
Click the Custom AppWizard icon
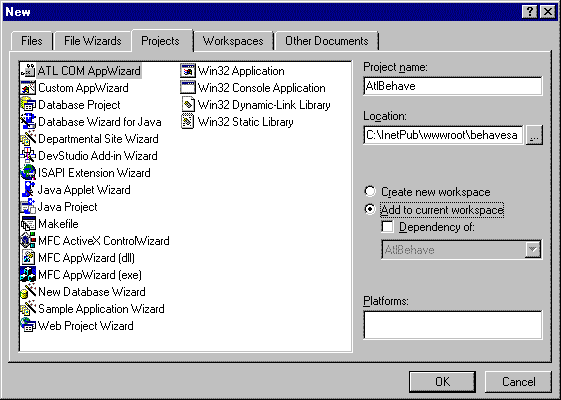(28, 88)
